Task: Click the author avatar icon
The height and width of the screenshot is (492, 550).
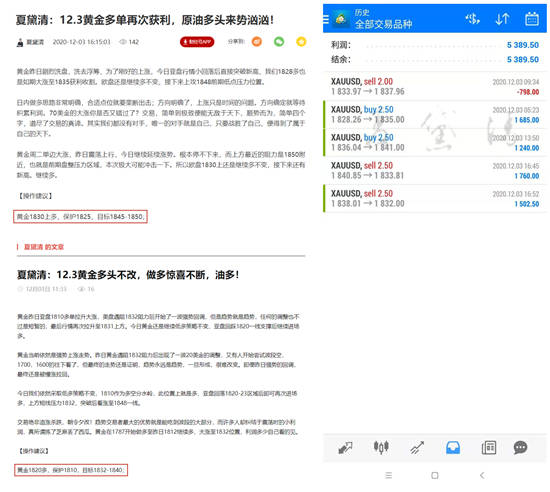Action: pyautogui.click(x=20, y=42)
